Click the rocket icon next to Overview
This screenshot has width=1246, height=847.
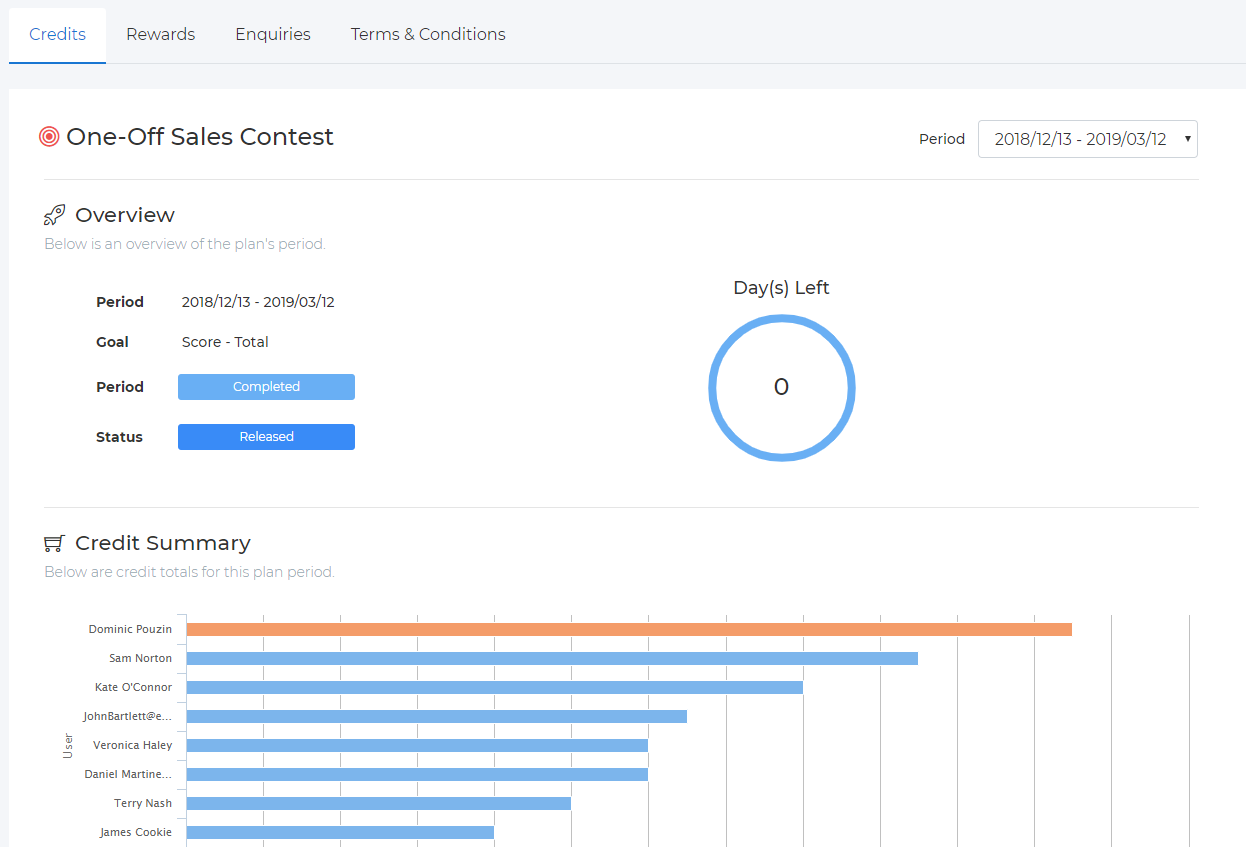point(54,213)
